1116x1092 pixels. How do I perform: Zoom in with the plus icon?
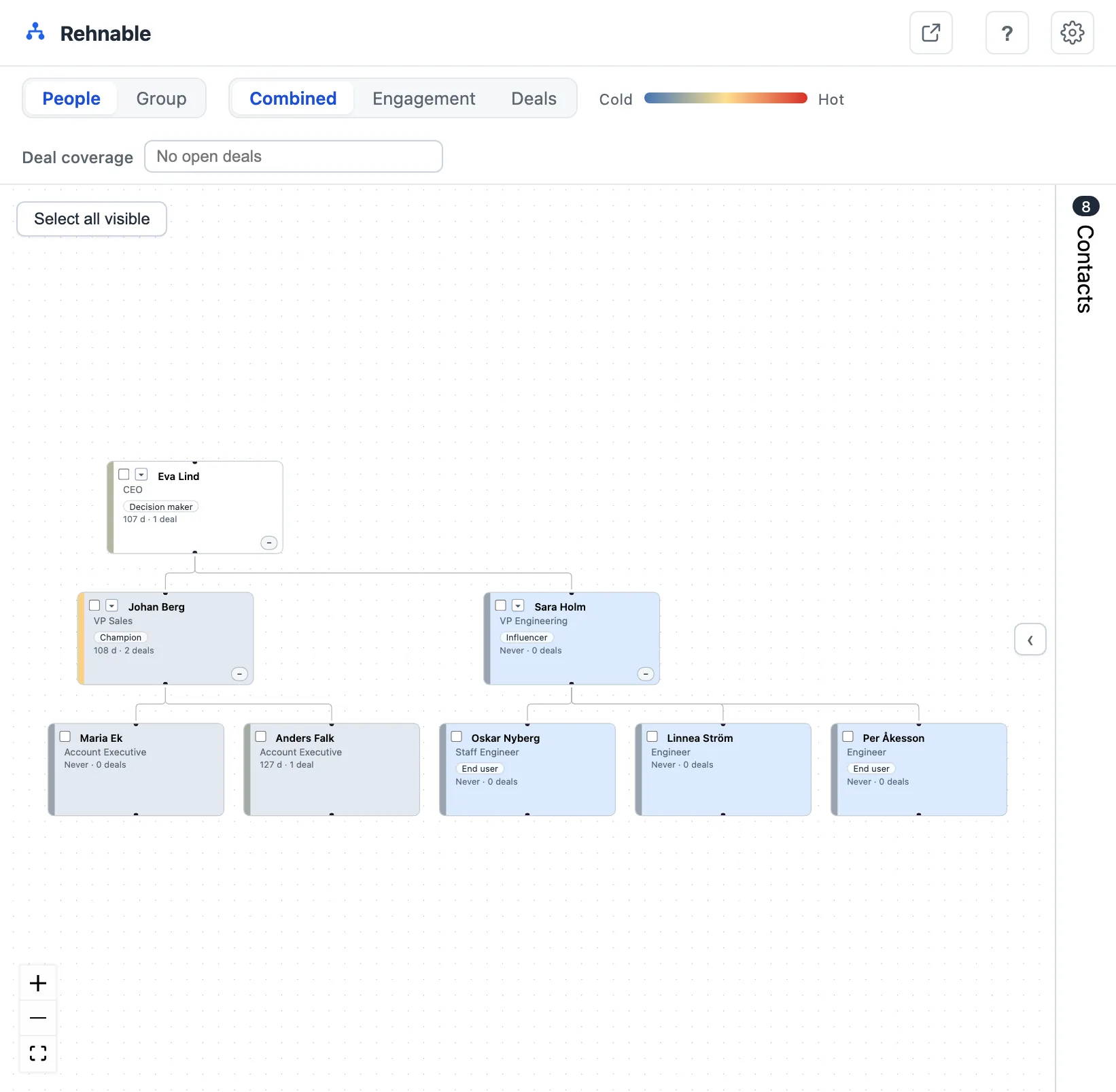pos(38,983)
